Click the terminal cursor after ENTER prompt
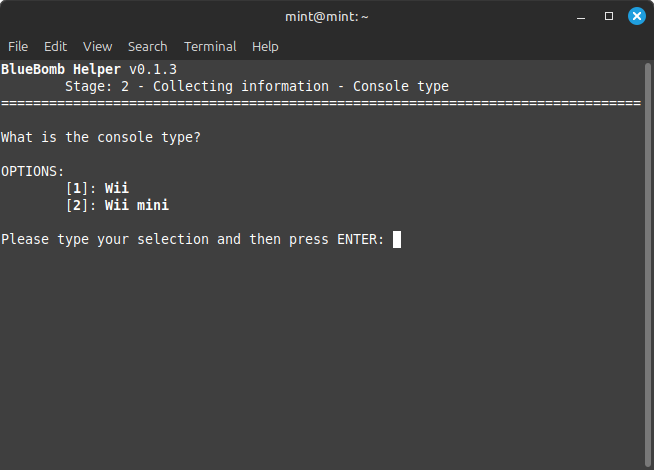This screenshot has height=470, width=654. [x=397, y=239]
